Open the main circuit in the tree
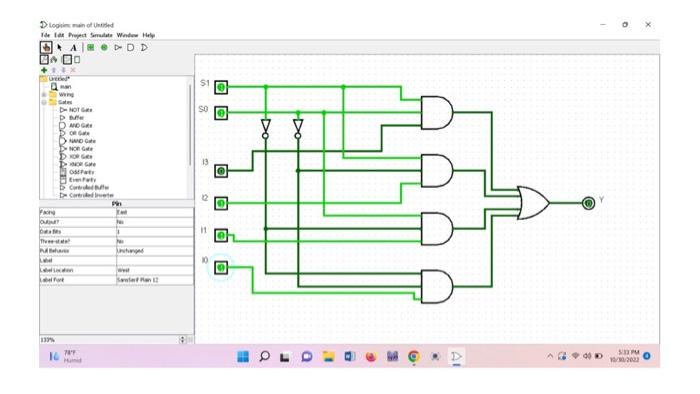This screenshot has height=394, width=700. pyautogui.click(x=61, y=87)
